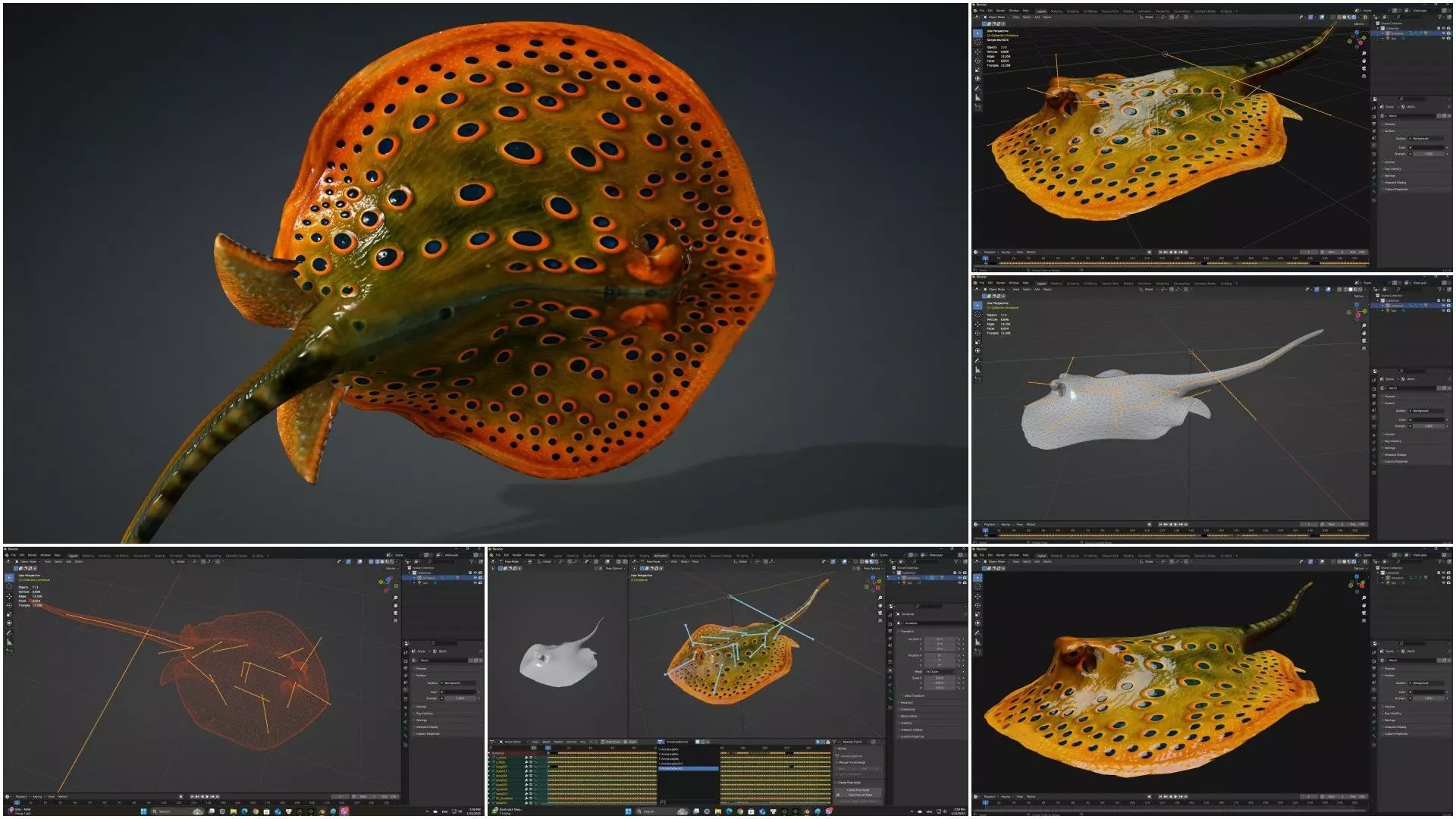The width and height of the screenshot is (1456, 819).
Task: Play animation in wireframe window timeline
Action: click(207, 796)
